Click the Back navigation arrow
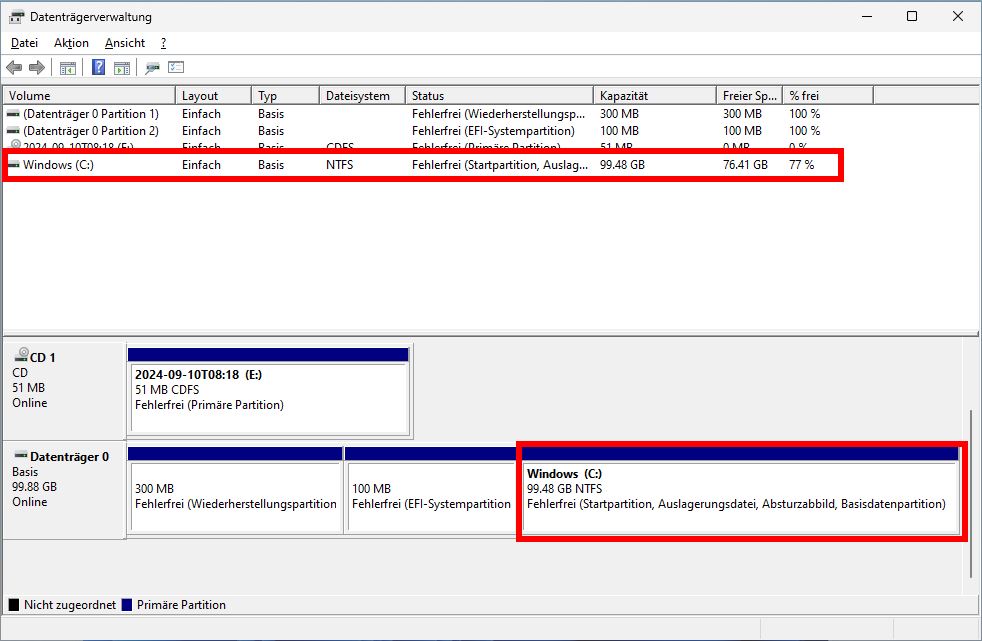The image size is (982, 641). (13, 67)
